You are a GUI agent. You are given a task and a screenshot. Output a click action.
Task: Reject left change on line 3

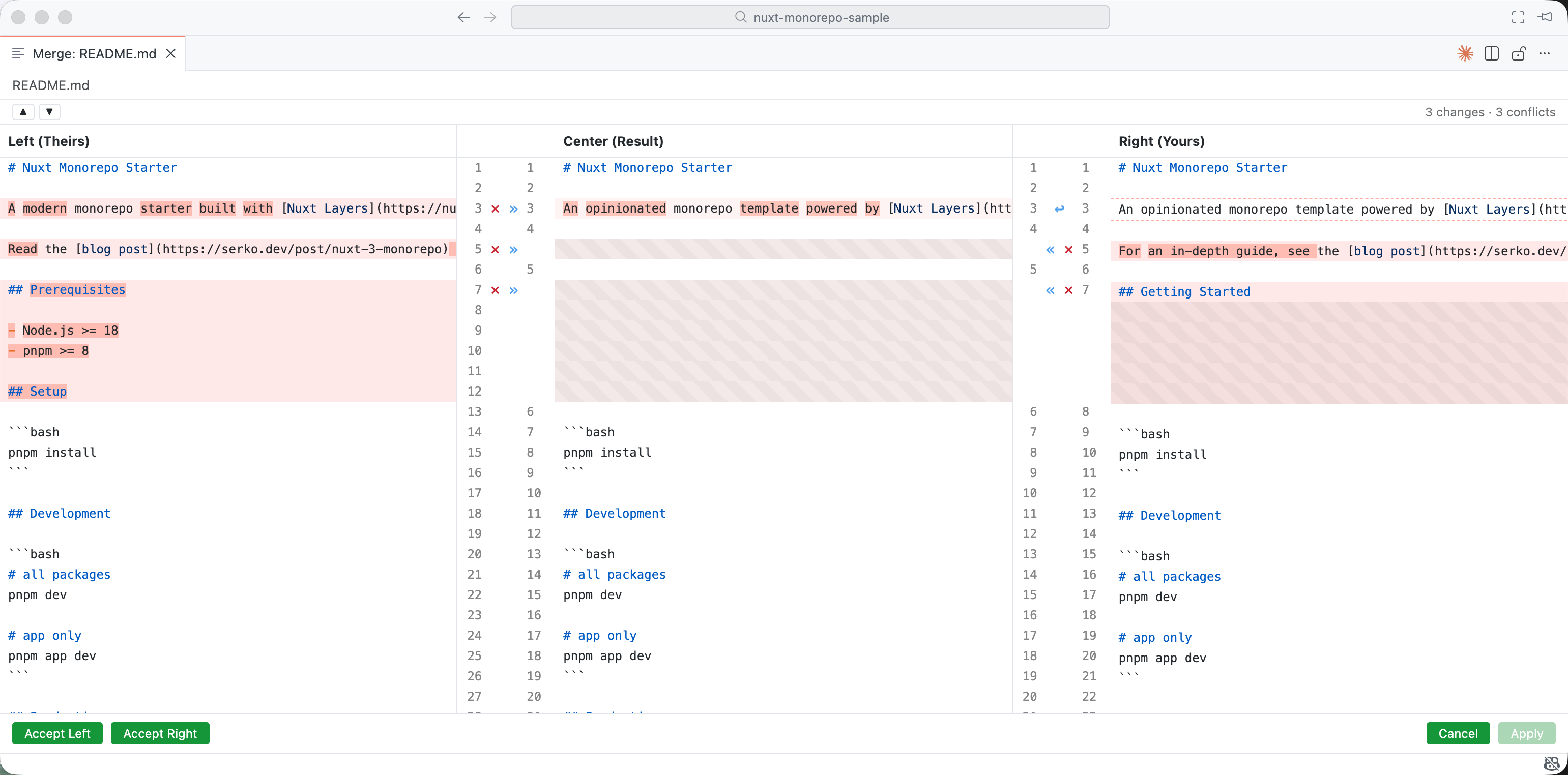[495, 208]
